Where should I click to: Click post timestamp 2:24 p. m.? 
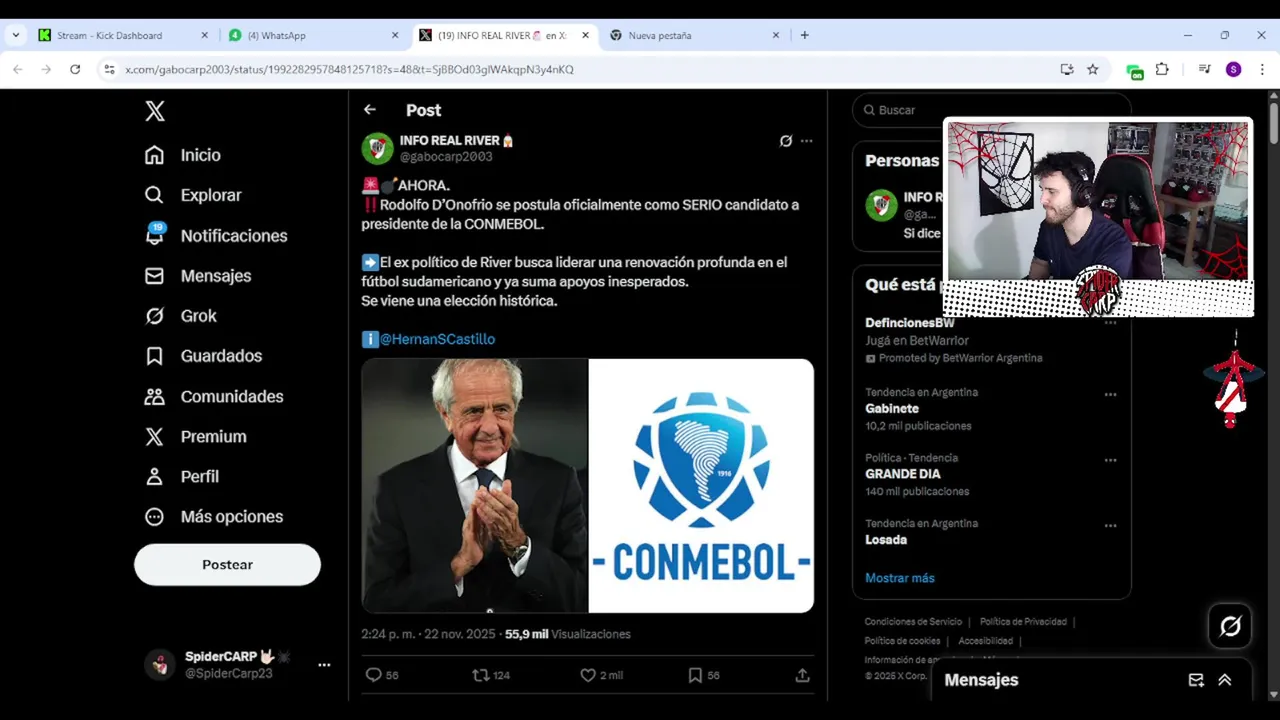[430, 634]
